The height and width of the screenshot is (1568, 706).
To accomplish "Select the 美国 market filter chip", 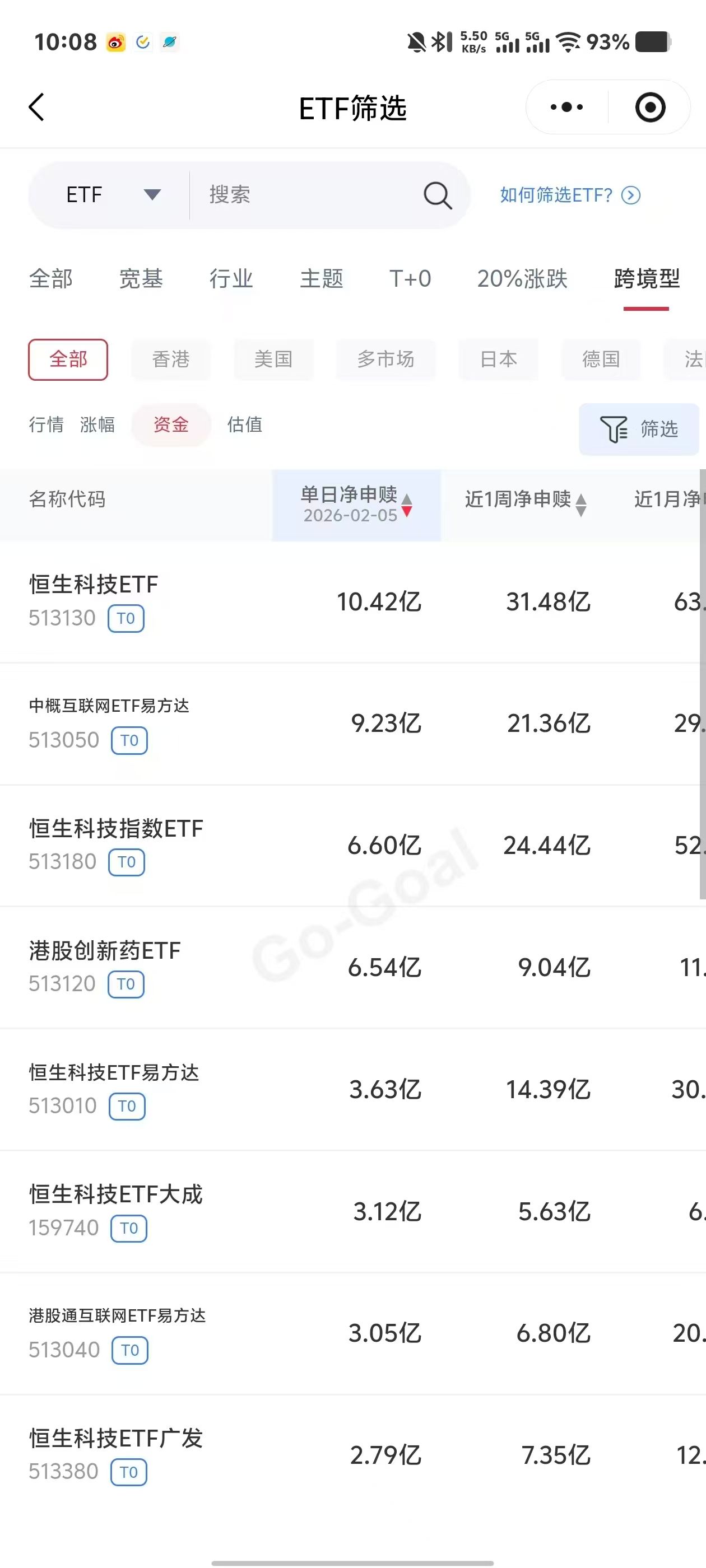I will point(273,359).
